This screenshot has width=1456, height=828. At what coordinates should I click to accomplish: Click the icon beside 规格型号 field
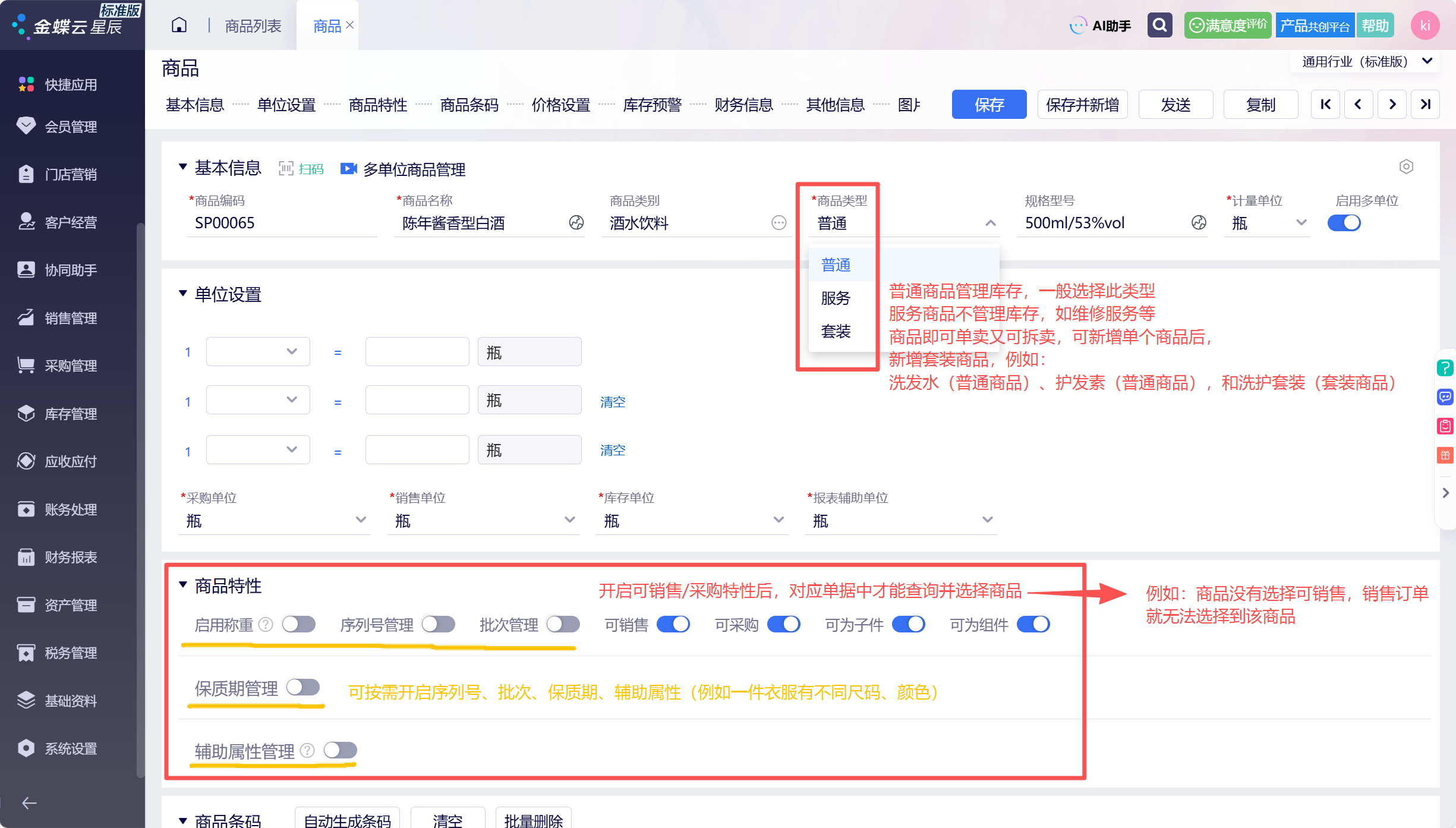click(1199, 223)
